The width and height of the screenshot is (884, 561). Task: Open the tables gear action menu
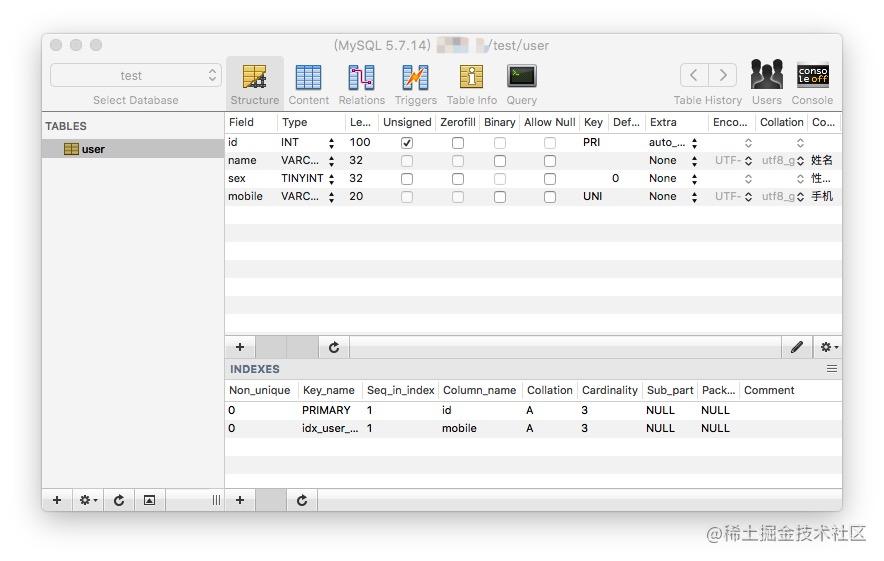(88, 500)
